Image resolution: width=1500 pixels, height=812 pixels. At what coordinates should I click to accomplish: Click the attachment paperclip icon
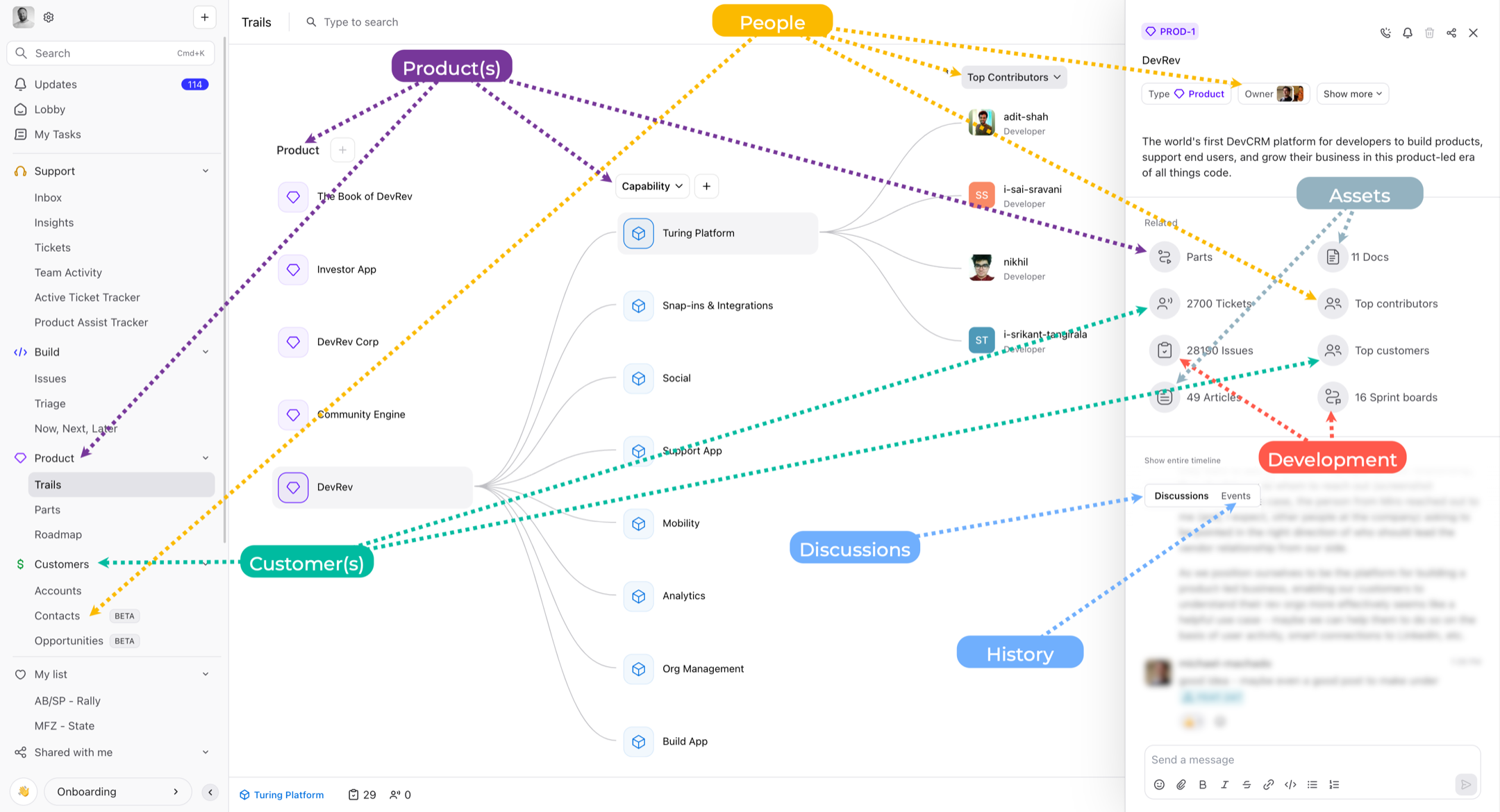(x=1181, y=784)
